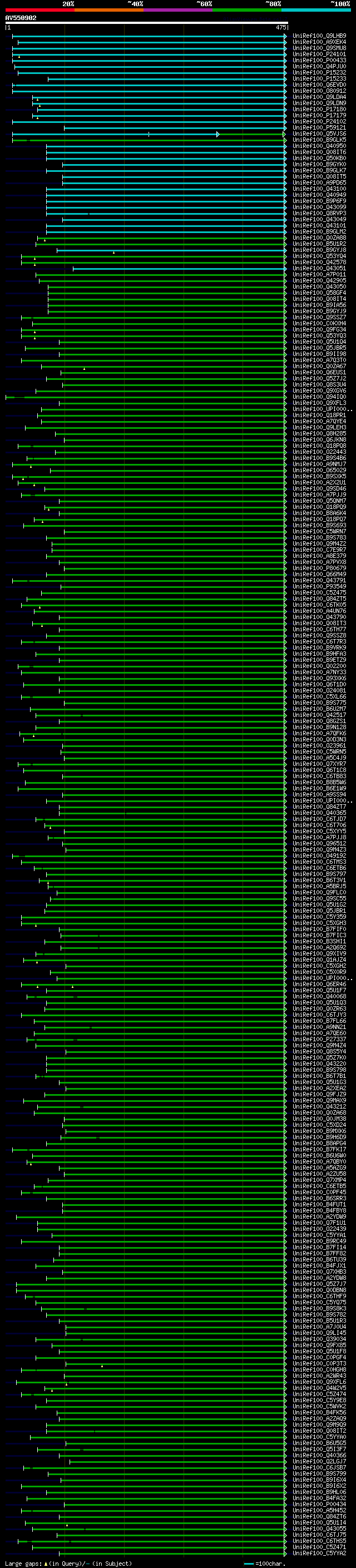
Task: Click the orange ~40% identity legend segment
Action: click(109, 10)
